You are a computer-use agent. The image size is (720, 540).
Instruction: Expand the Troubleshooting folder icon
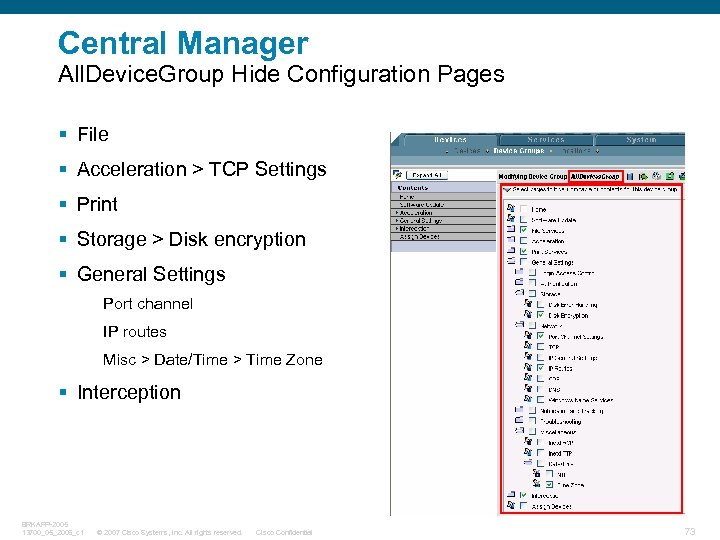[x=519, y=420]
